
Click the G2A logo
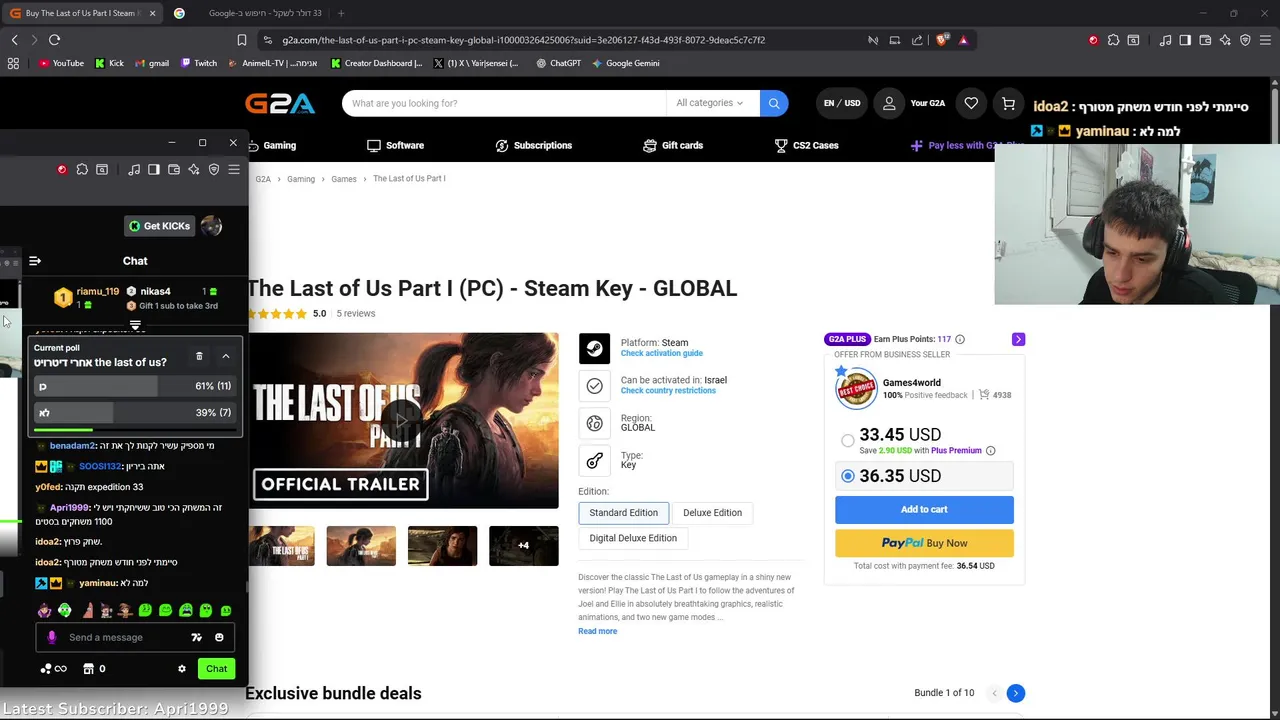tap(280, 103)
